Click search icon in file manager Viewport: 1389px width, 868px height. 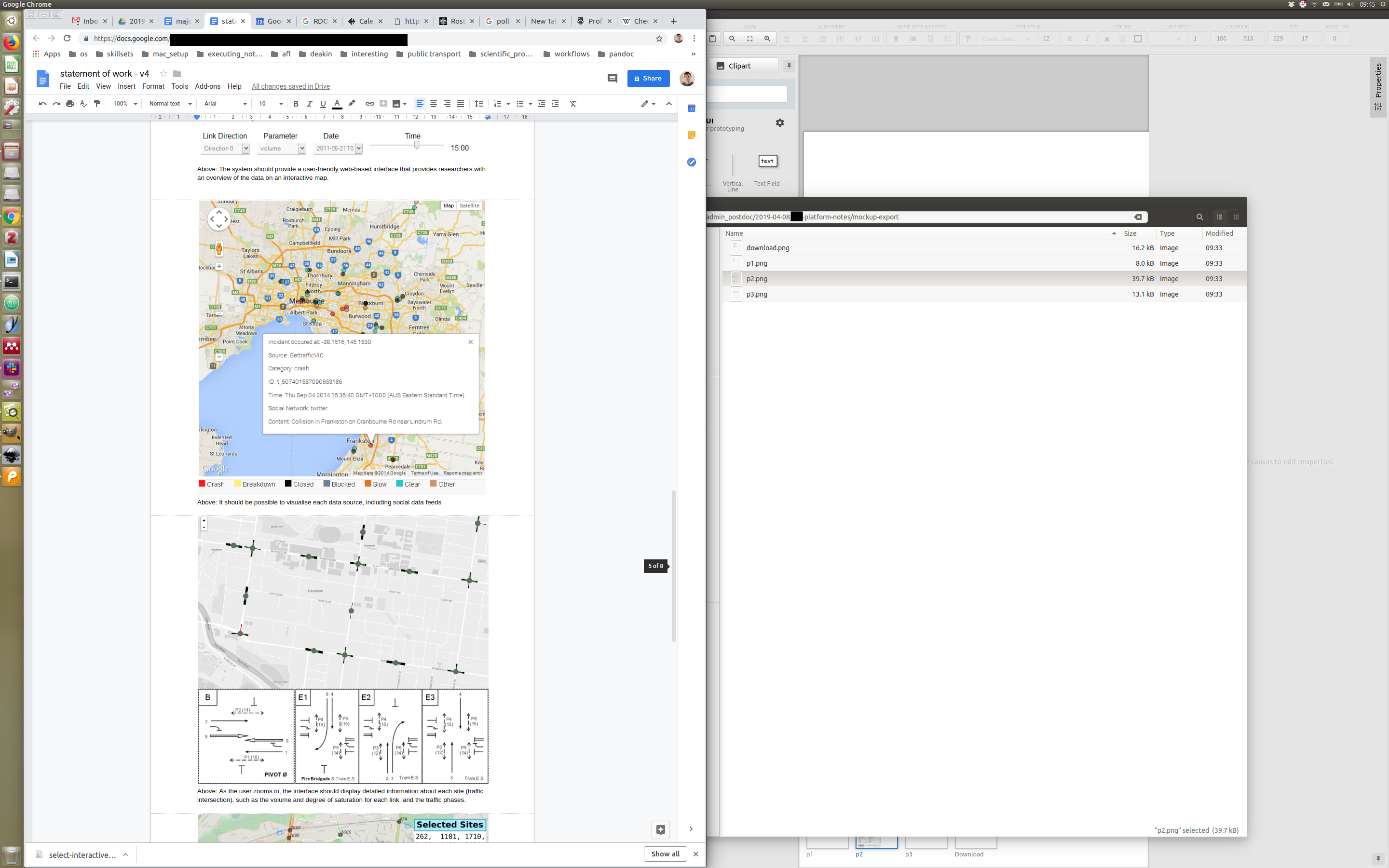pos(1199,217)
